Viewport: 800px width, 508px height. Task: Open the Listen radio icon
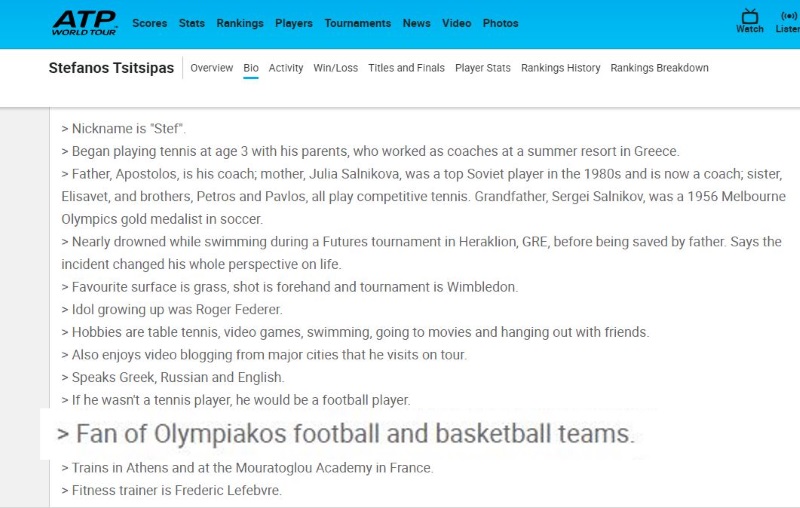(x=788, y=21)
